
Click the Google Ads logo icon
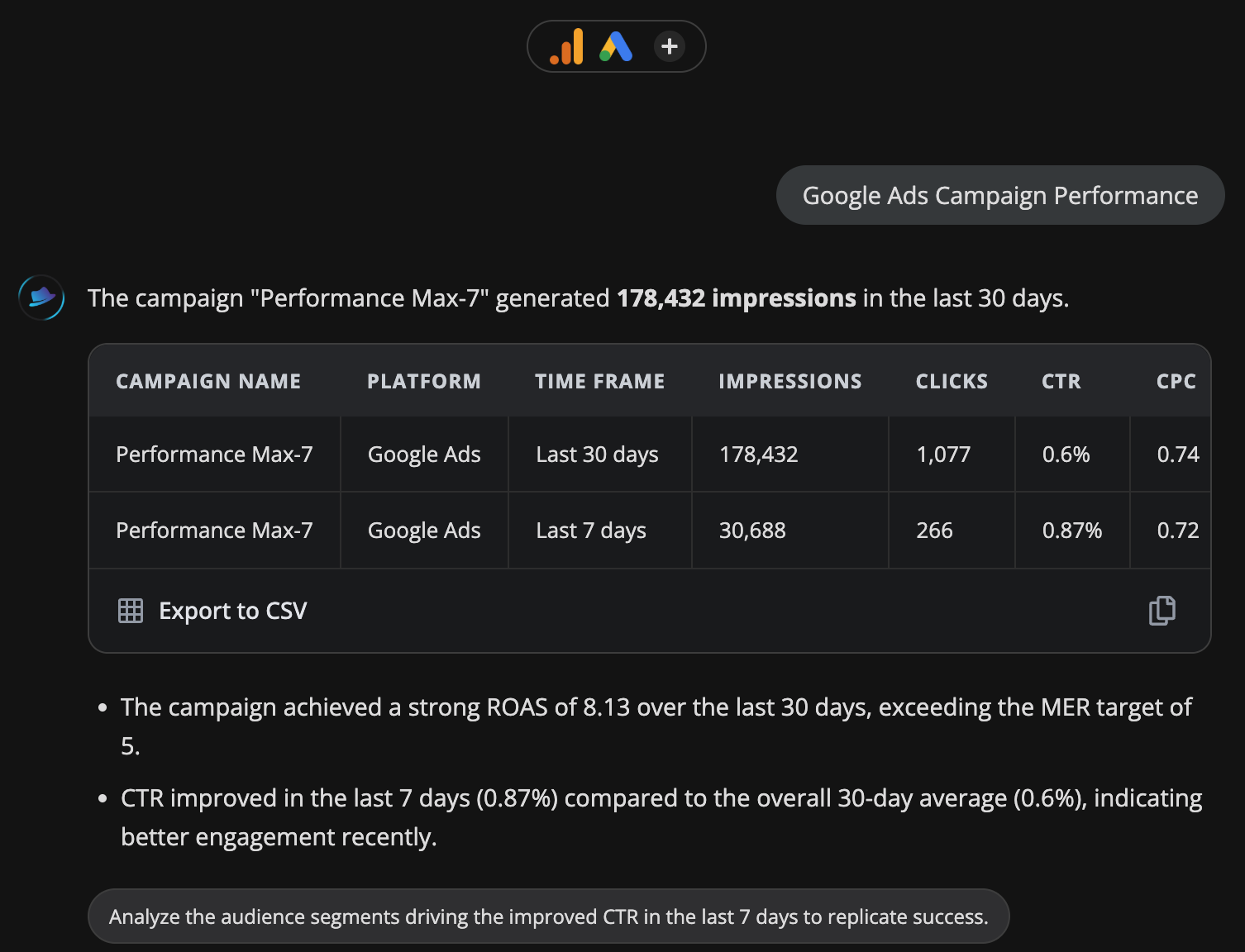click(616, 47)
